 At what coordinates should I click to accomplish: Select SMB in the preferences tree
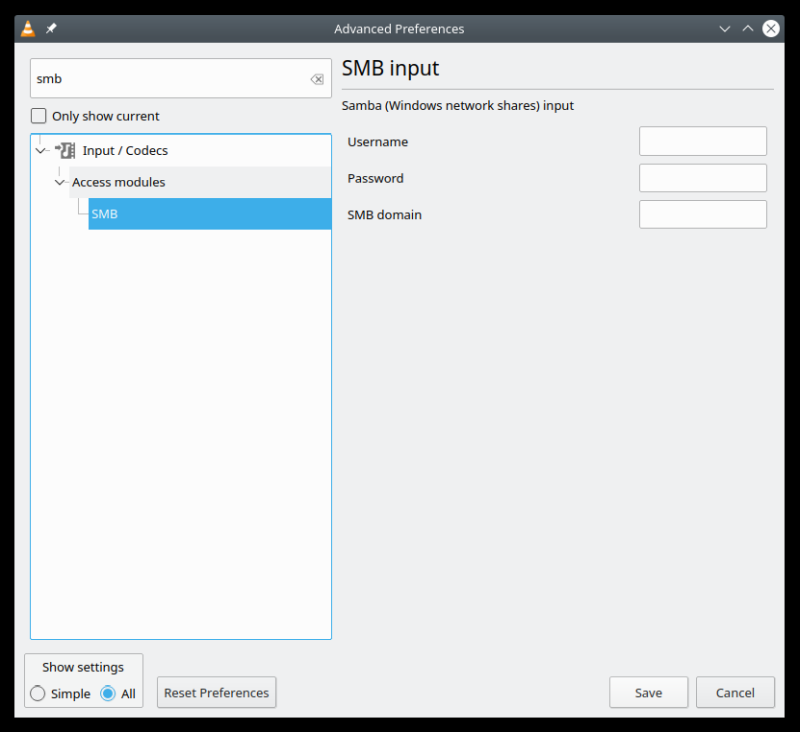(x=105, y=213)
